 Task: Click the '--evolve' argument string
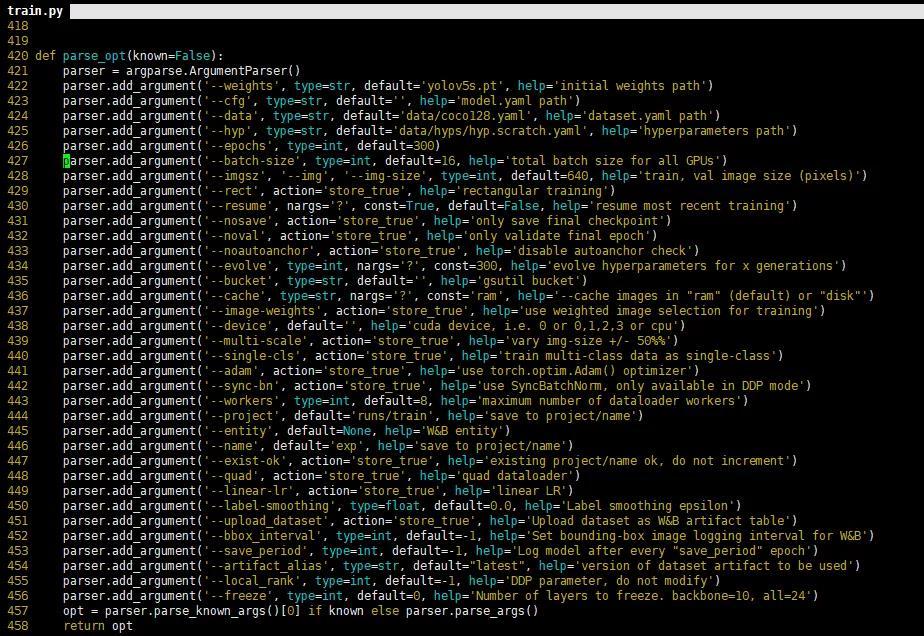[x=234, y=266]
